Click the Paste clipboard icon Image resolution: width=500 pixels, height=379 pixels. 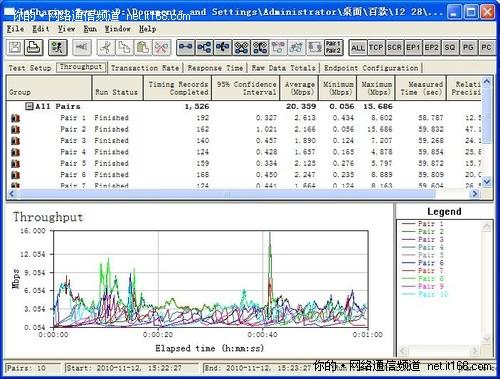click(143, 48)
